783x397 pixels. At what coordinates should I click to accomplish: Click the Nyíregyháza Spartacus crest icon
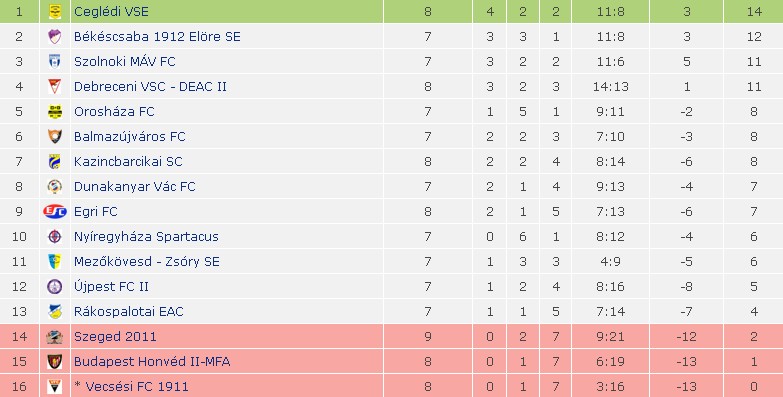coord(55,236)
